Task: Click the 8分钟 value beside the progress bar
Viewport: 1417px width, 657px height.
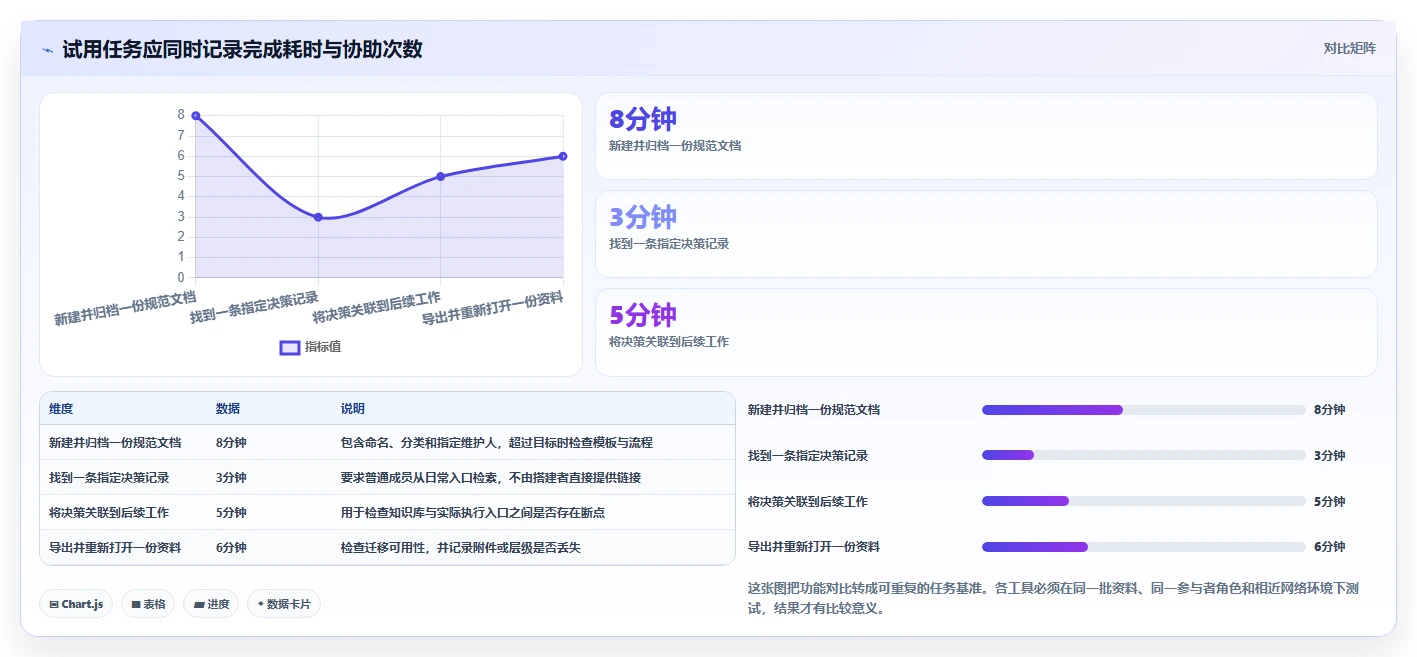Action: (x=1330, y=410)
